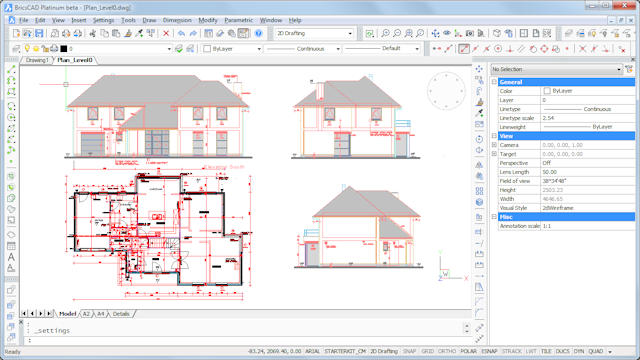Image resolution: width=640 pixels, height=360 pixels.
Task: Click the quick select filter icon
Action: coord(629,69)
